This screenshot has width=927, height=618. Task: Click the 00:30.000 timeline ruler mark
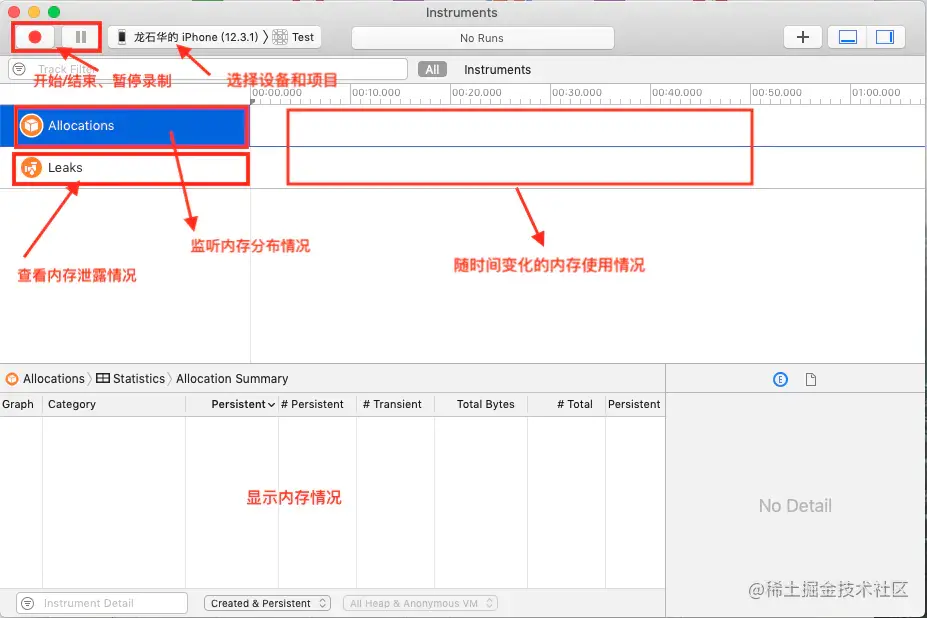pyautogui.click(x=576, y=93)
